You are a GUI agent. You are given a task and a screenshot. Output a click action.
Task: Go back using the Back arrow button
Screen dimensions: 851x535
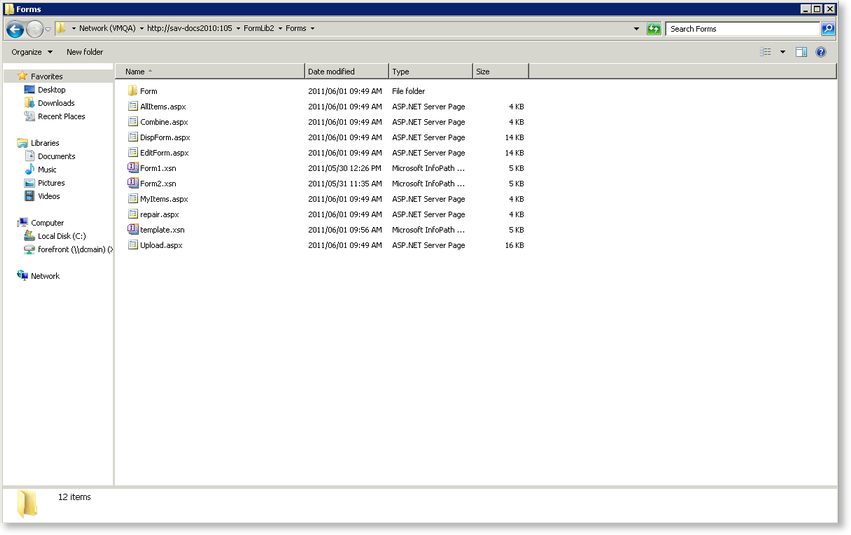[15, 29]
